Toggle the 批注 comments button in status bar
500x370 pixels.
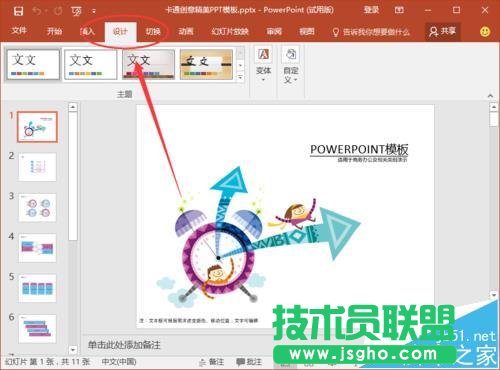coord(249,362)
